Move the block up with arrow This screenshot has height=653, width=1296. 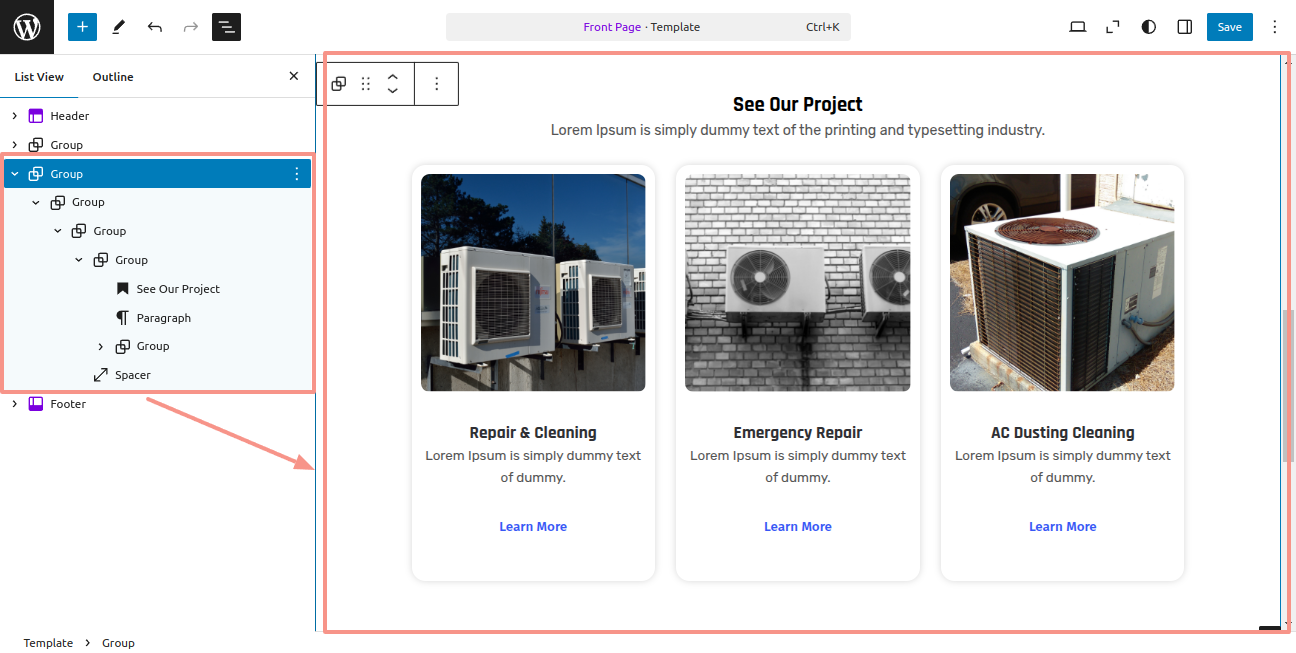coord(393,77)
